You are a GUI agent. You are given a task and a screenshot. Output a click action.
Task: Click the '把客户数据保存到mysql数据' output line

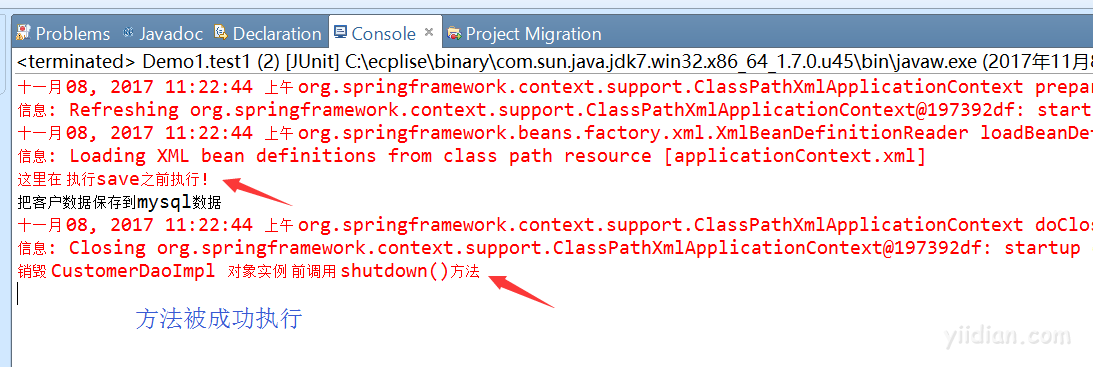click(119, 202)
